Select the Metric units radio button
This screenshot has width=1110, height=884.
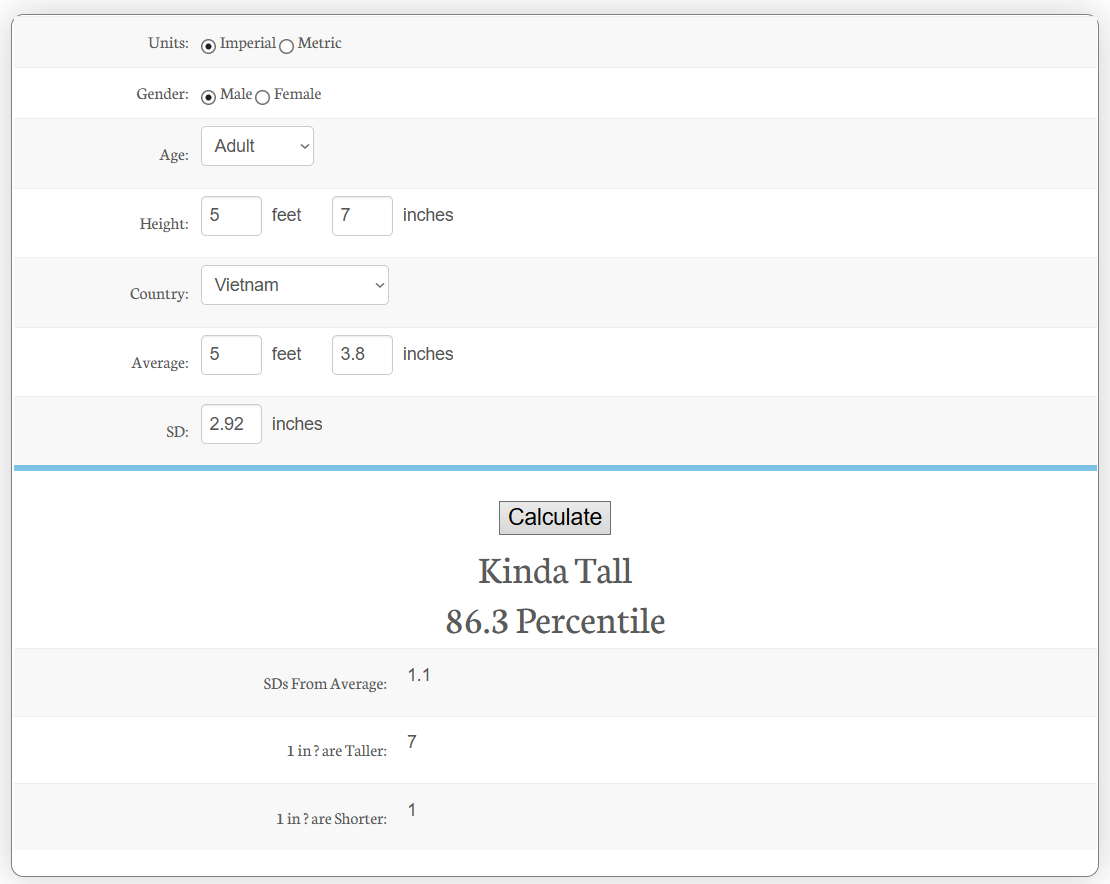(x=286, y=47)
